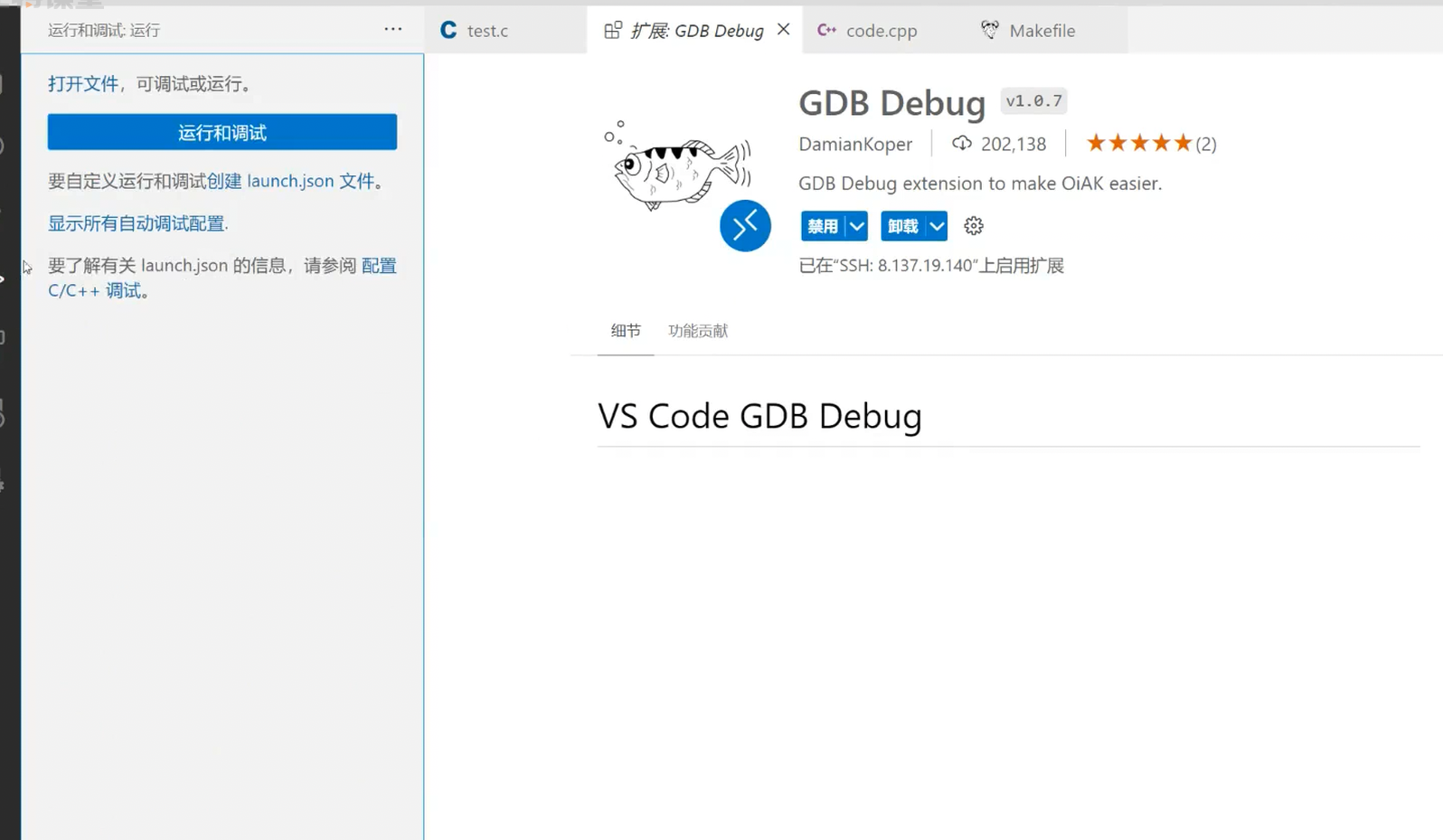Open the 配置 C/C++ 调试 documentation link
The image size is (1443, 840).
tap(222, 278)
